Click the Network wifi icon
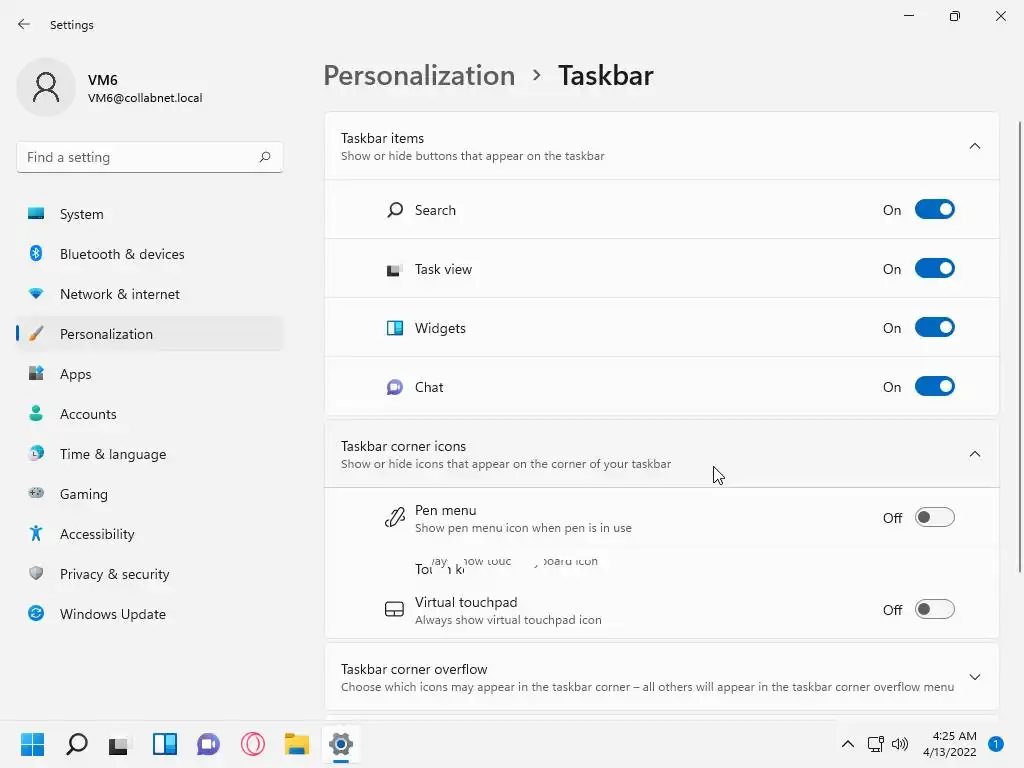Image resolution: width=1024 pixels, height=768 pixels. pos(36,294)
